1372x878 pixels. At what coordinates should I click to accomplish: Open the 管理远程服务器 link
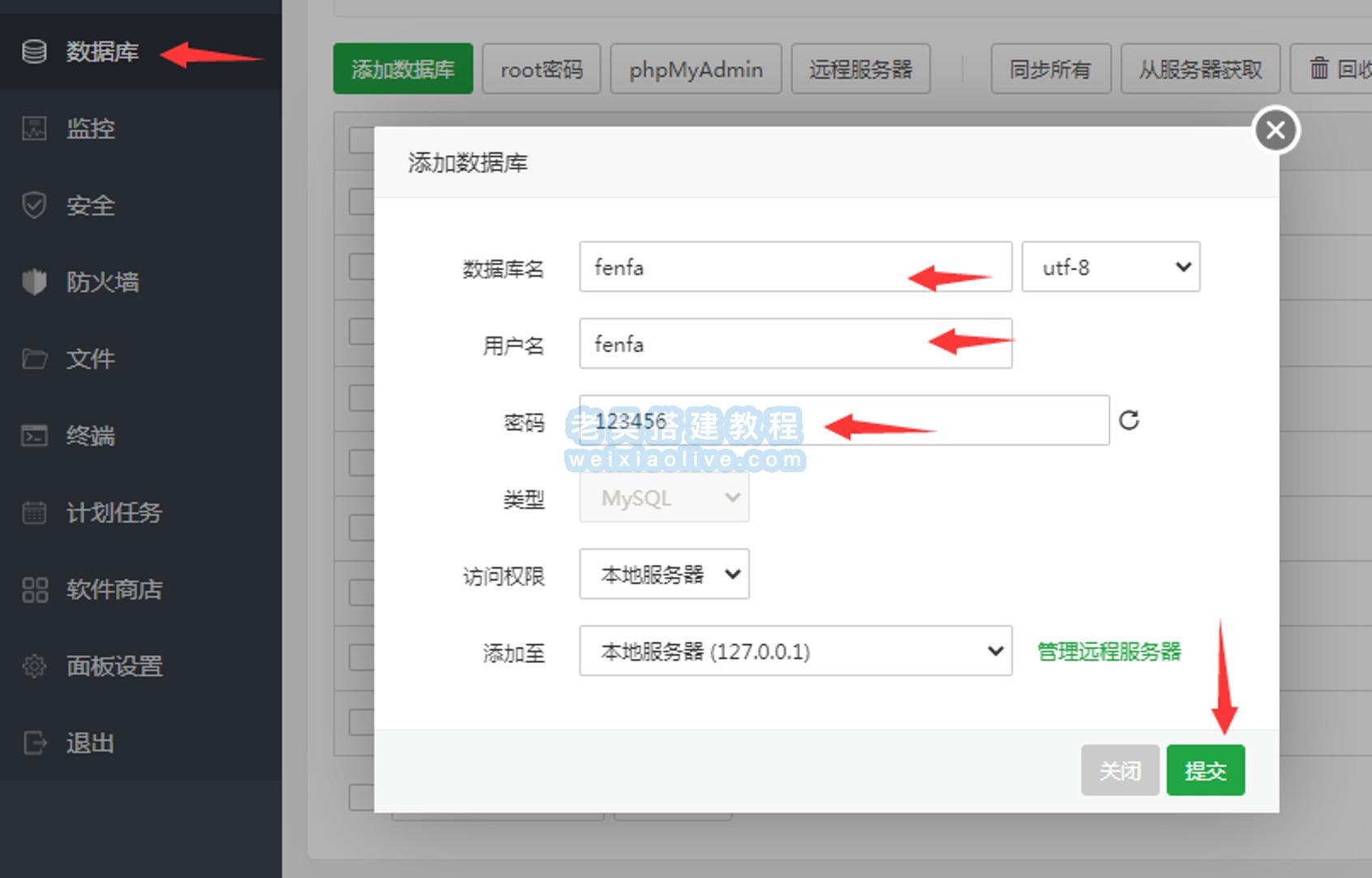pos(1109,651)
